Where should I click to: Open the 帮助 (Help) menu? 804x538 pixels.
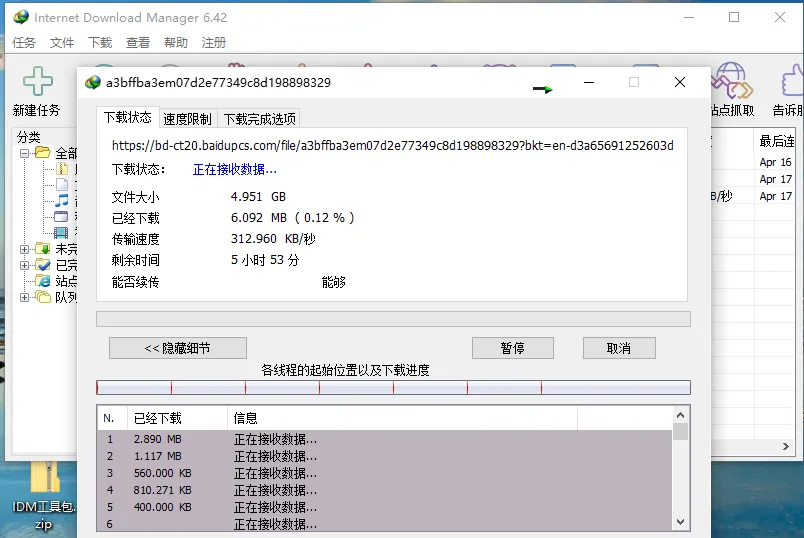click(176, 43)
